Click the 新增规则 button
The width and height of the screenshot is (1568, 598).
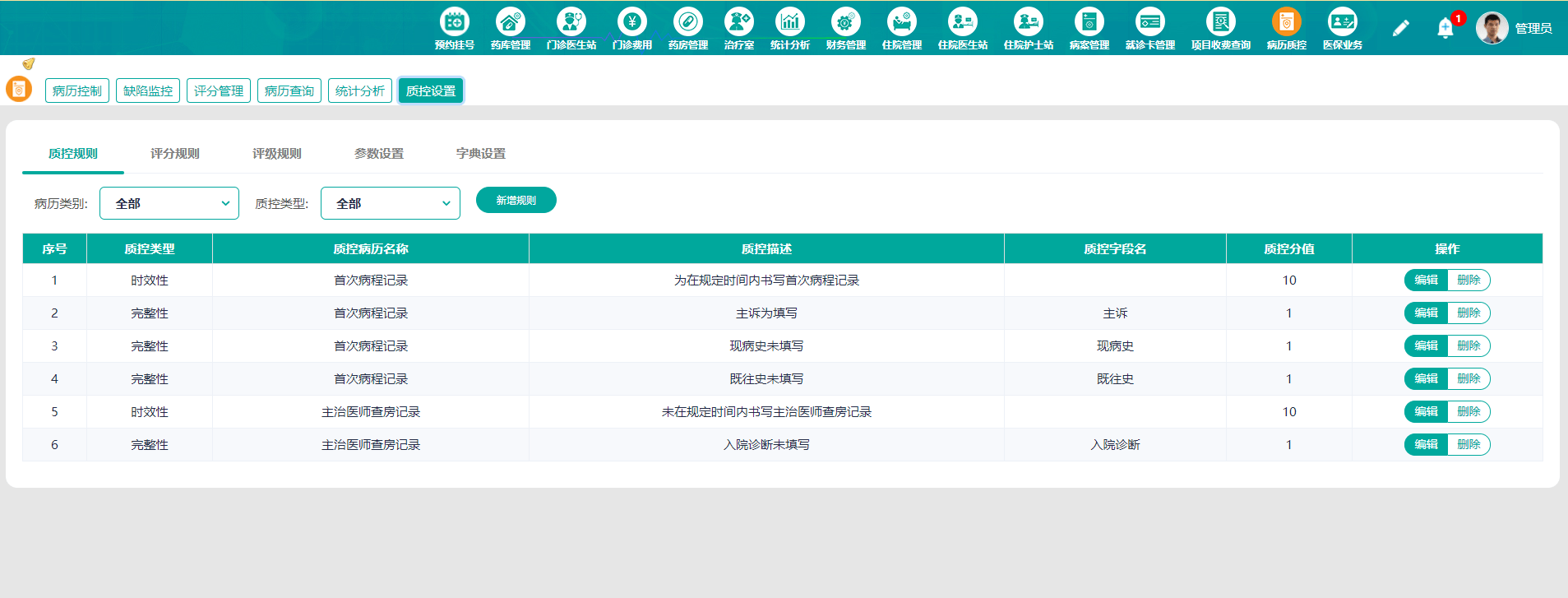click(x=516, y=200)
